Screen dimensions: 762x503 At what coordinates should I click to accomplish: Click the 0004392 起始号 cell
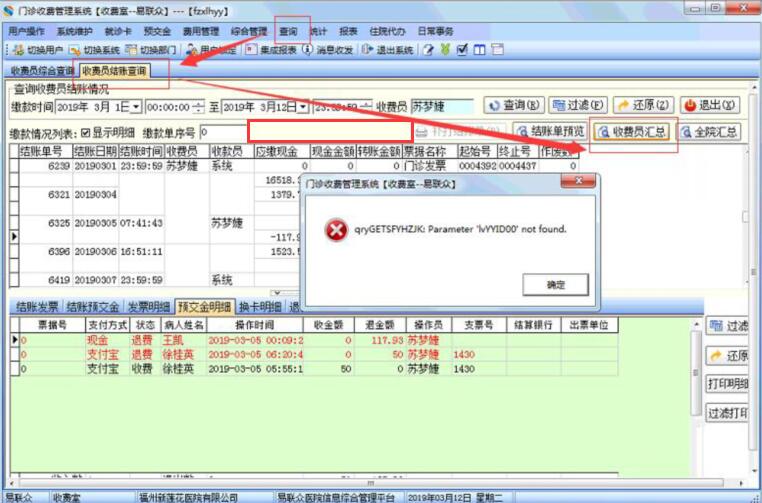tap(477, 166)
